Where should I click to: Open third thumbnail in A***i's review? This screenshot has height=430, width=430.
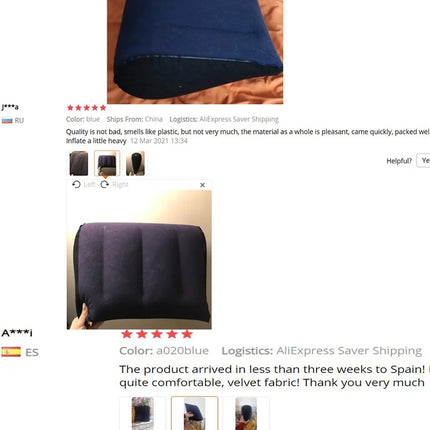(x=246, y=413)
